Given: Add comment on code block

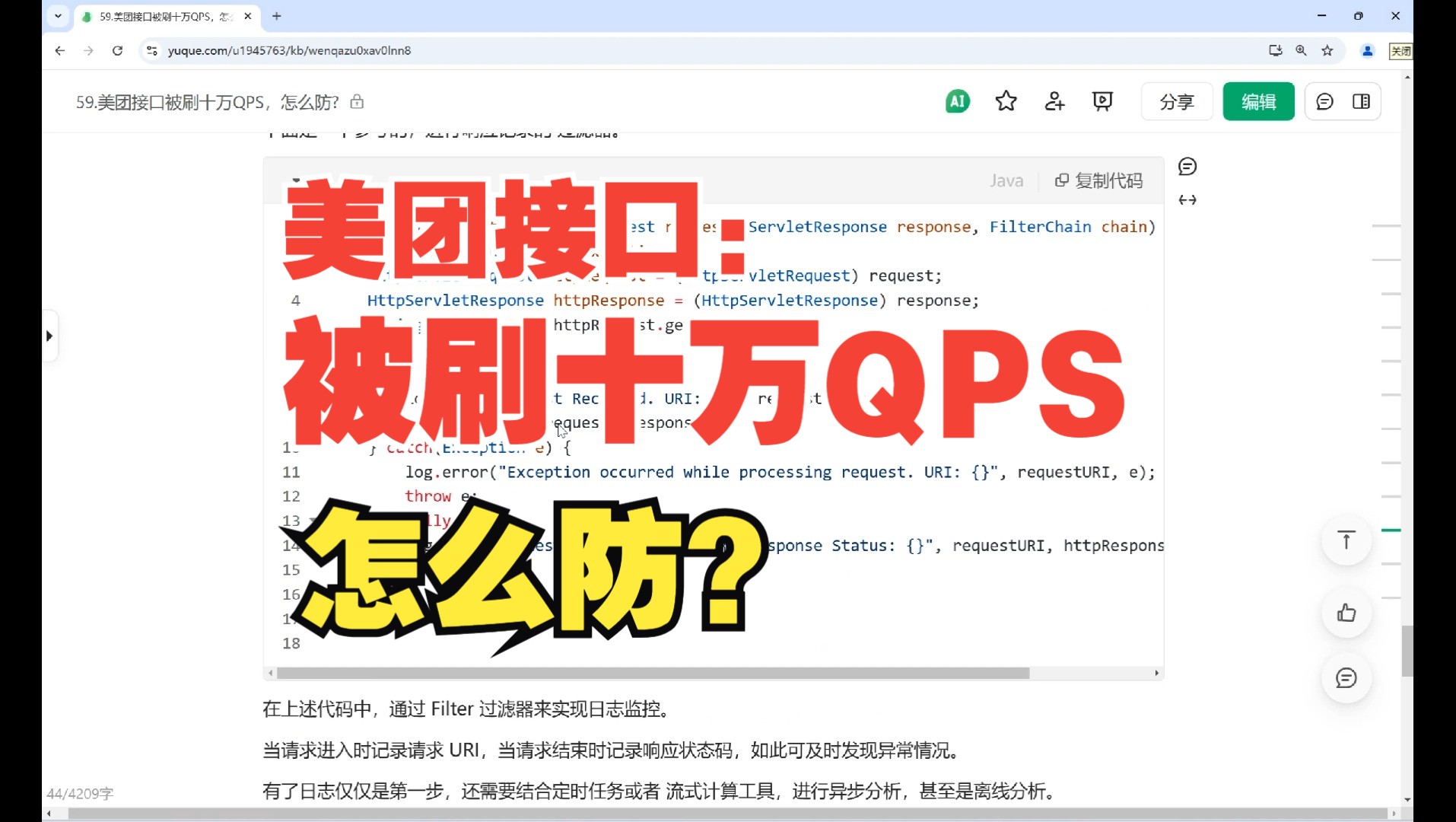Looking at the screenshot, I should pos(1187,167).
